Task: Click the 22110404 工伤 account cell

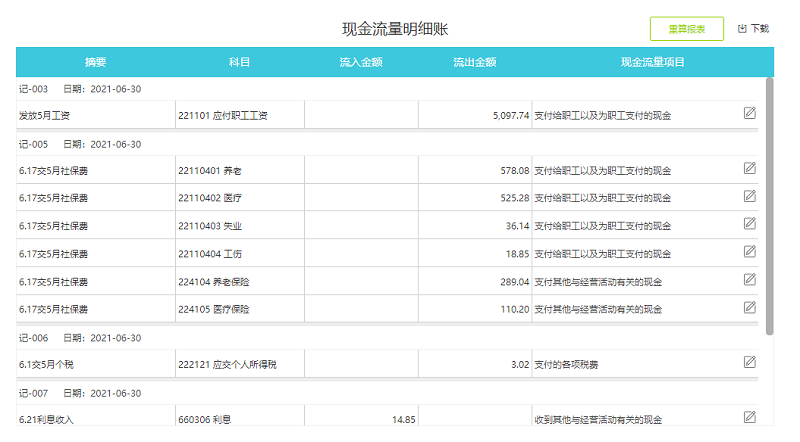Action: (240, 254)
